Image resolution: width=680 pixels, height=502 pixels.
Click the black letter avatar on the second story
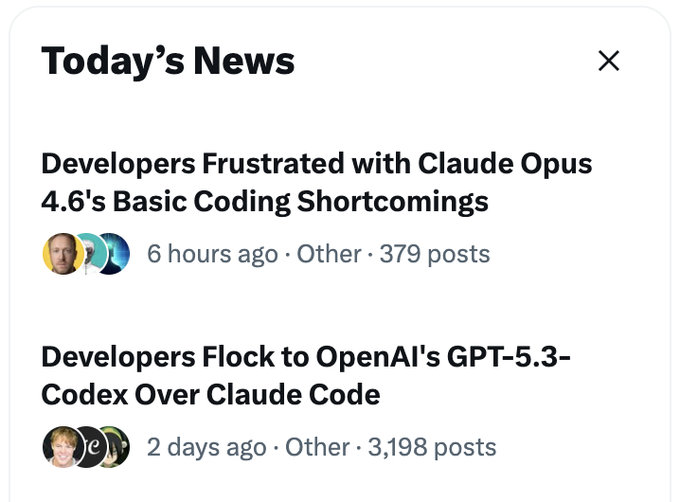click(88, 447)
